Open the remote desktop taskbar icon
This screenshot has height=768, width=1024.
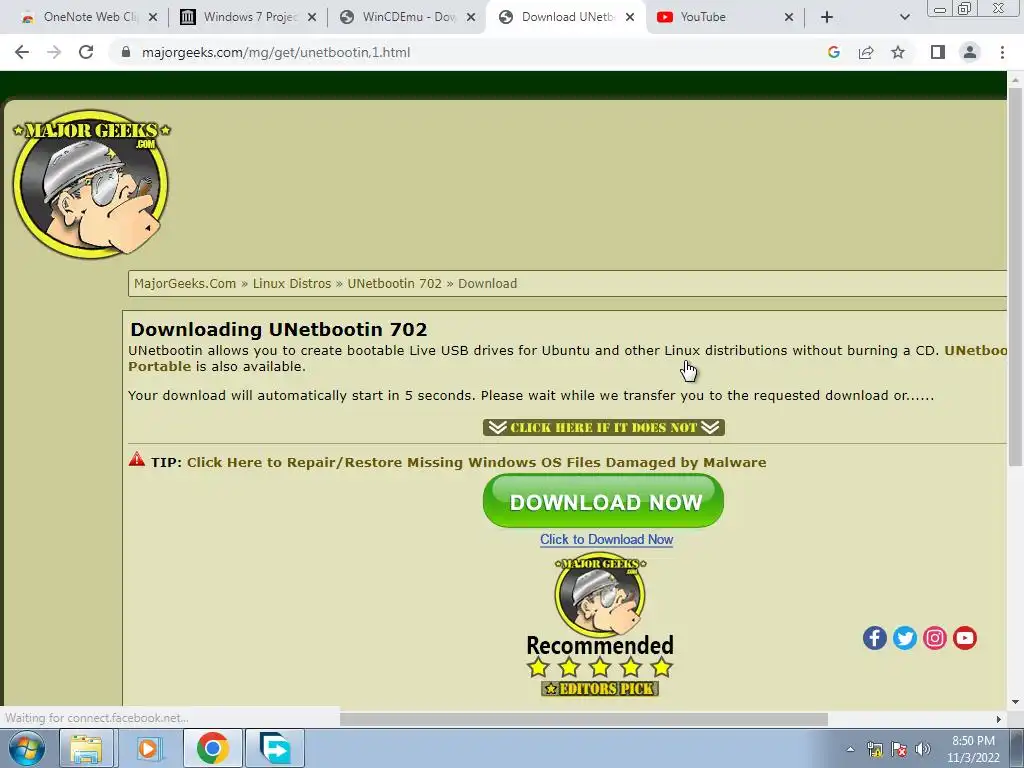point(275,748)
